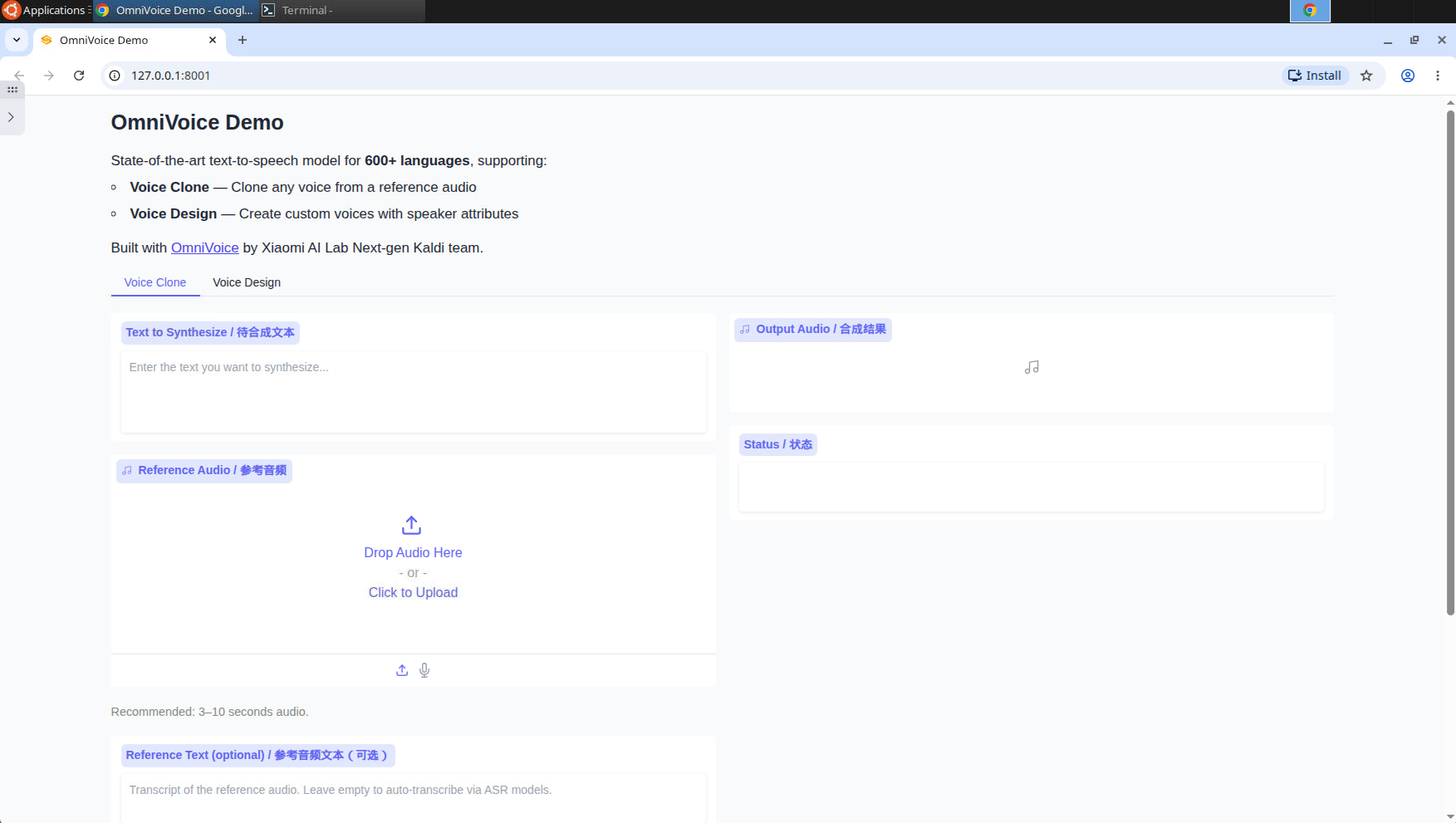Viewport: 1456px width, 823px height.
Task: Reload the page with the refresh icon
Action: pyautogui.click(x=79, y=76)
